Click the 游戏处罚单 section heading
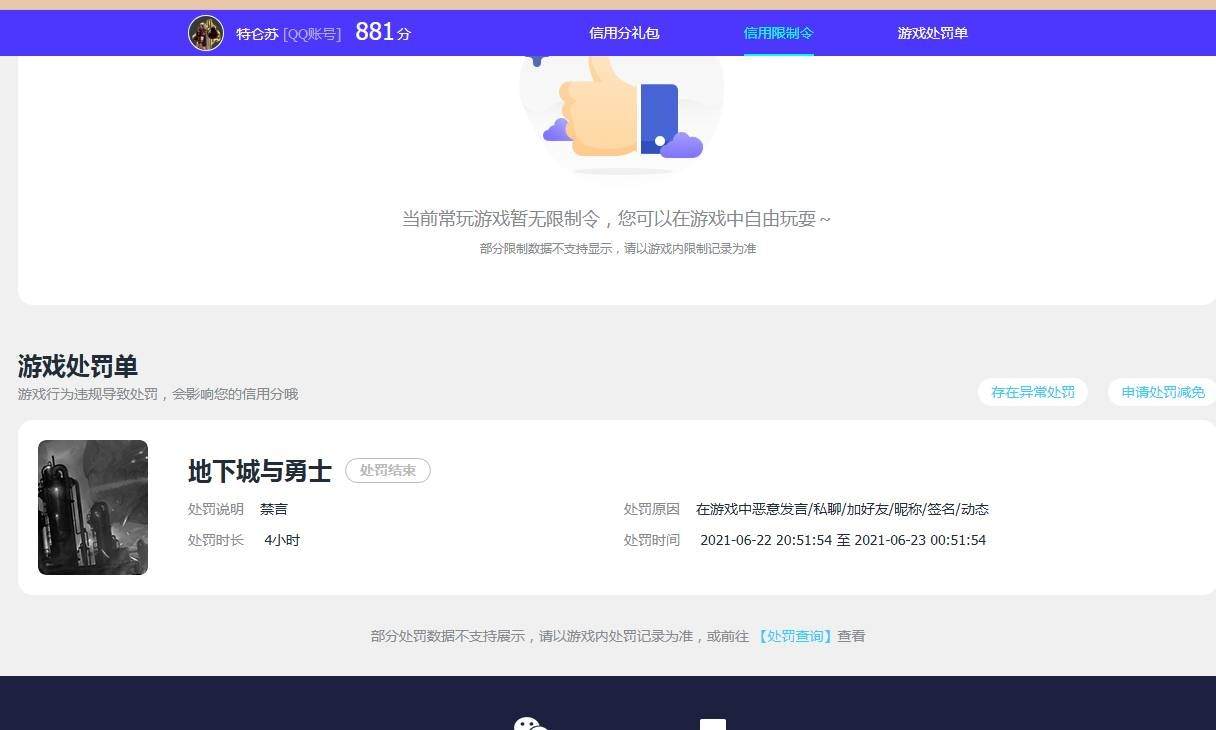The image size is (1216, 730). 78,366
